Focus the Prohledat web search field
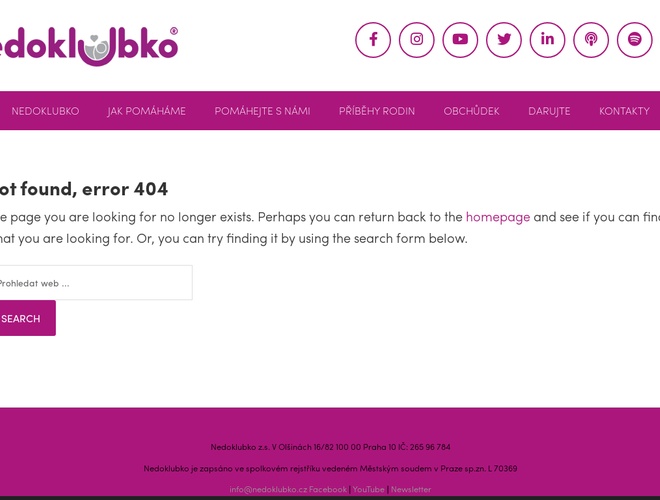660x500 pixels. point(95,283)
